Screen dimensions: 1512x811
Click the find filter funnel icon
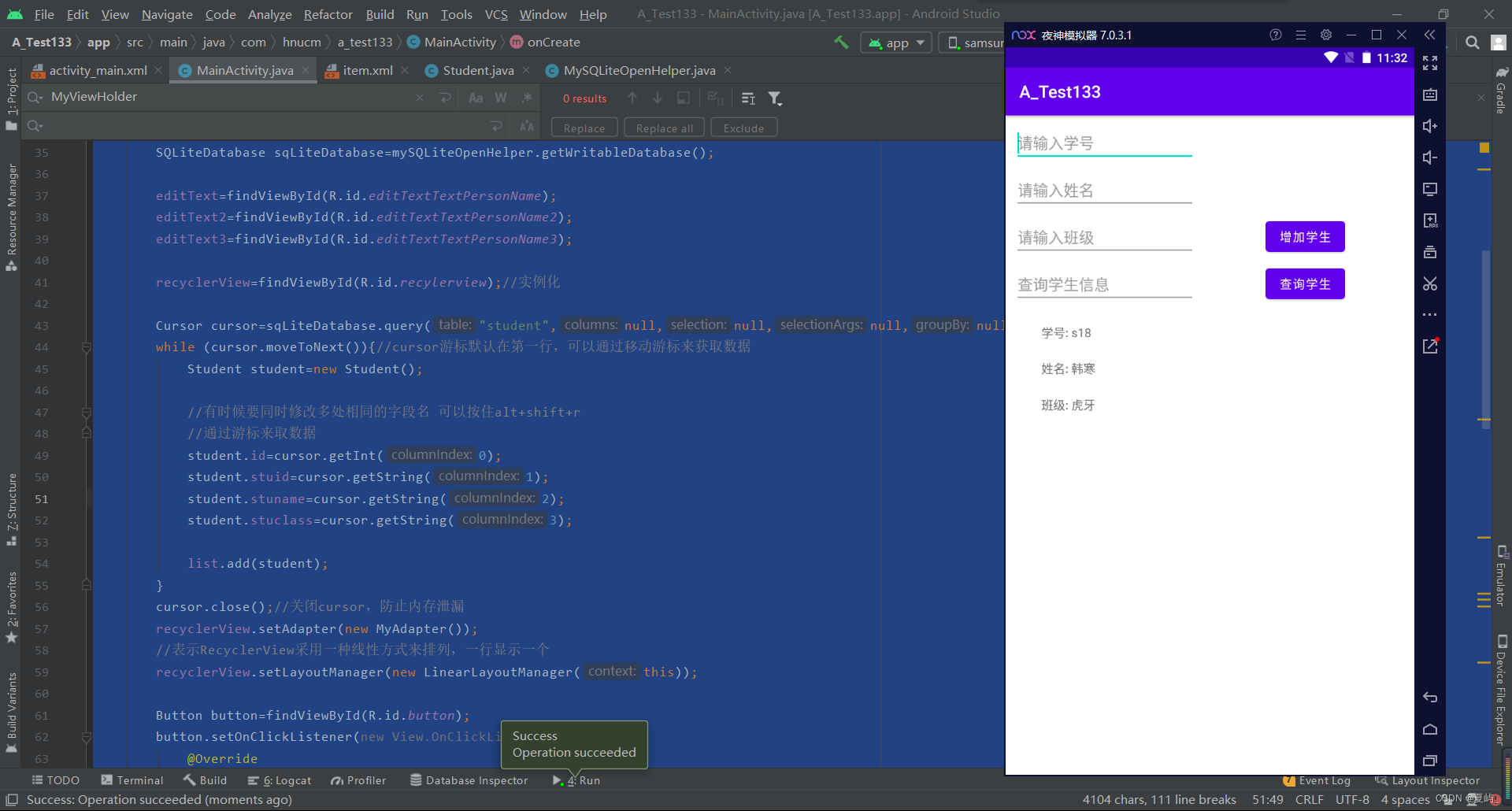[x=775, y=98]
